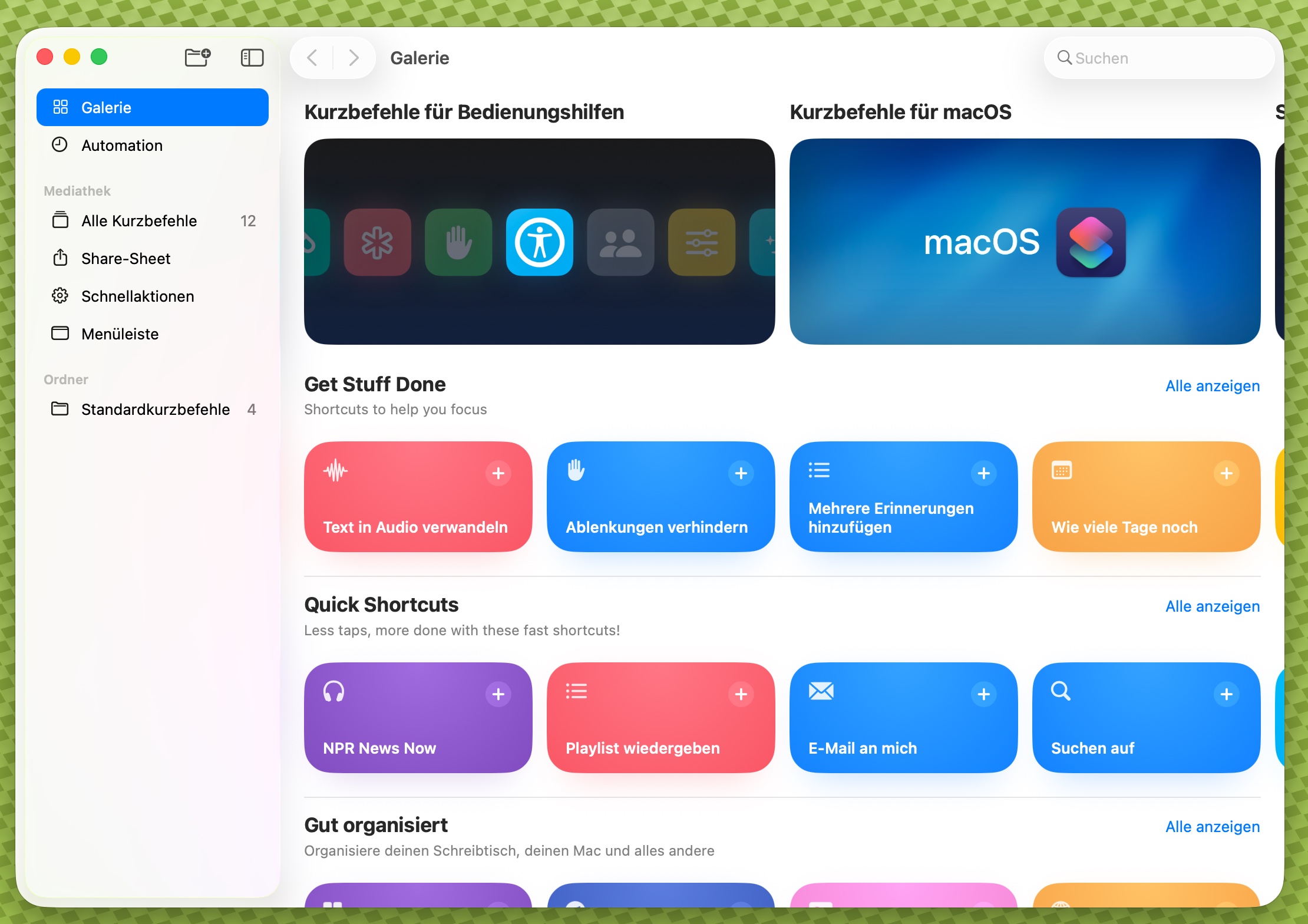This screenshot has width=1308, height=924.
Task: Open the E-Mail an mich shortcut card
Action: coord(903,718)
